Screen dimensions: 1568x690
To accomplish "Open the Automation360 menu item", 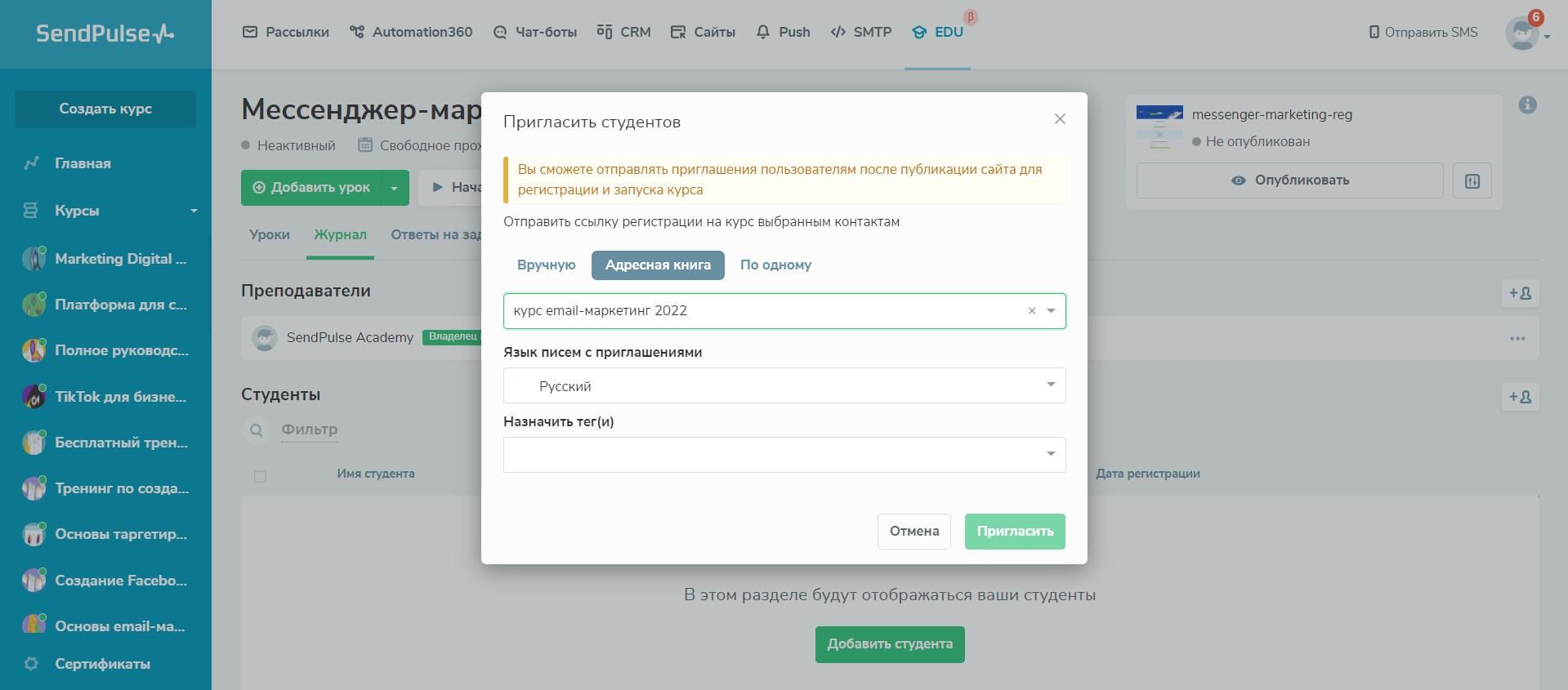I will click(411, 32).
